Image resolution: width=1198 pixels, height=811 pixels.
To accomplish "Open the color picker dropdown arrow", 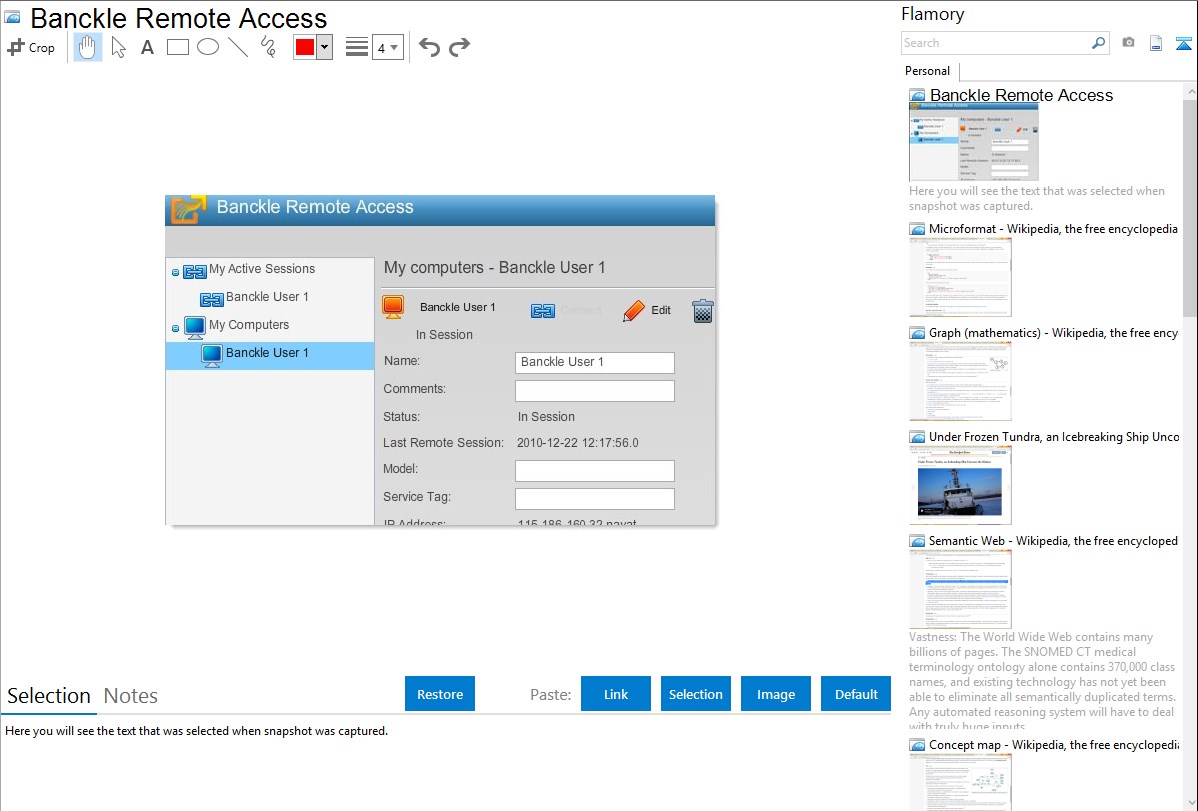I will pos(325,47).
